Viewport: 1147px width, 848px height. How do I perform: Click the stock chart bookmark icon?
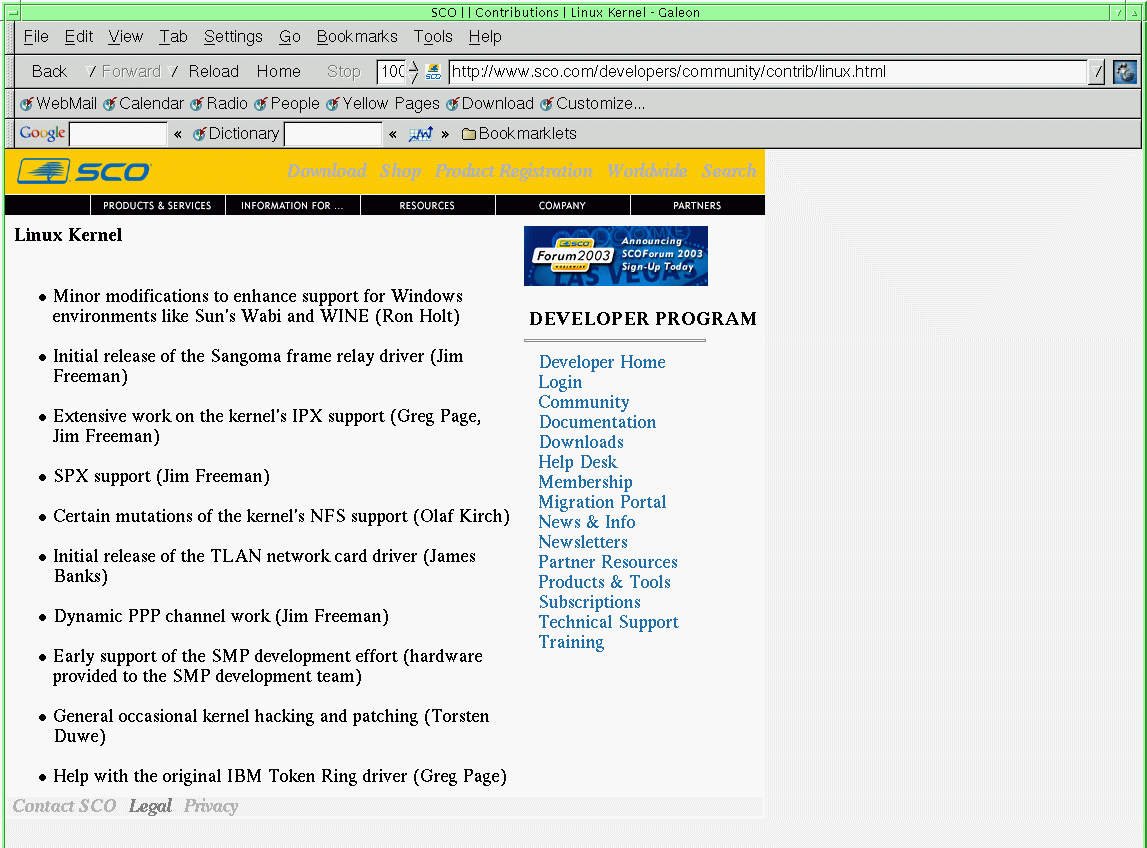coord(421,134)
